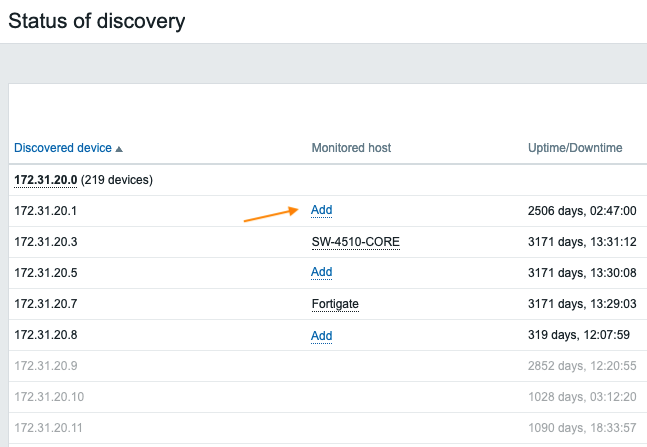The image size is (647, 447).
Task: Click Add for device 172.31.20.1
Action: (321, 210)
